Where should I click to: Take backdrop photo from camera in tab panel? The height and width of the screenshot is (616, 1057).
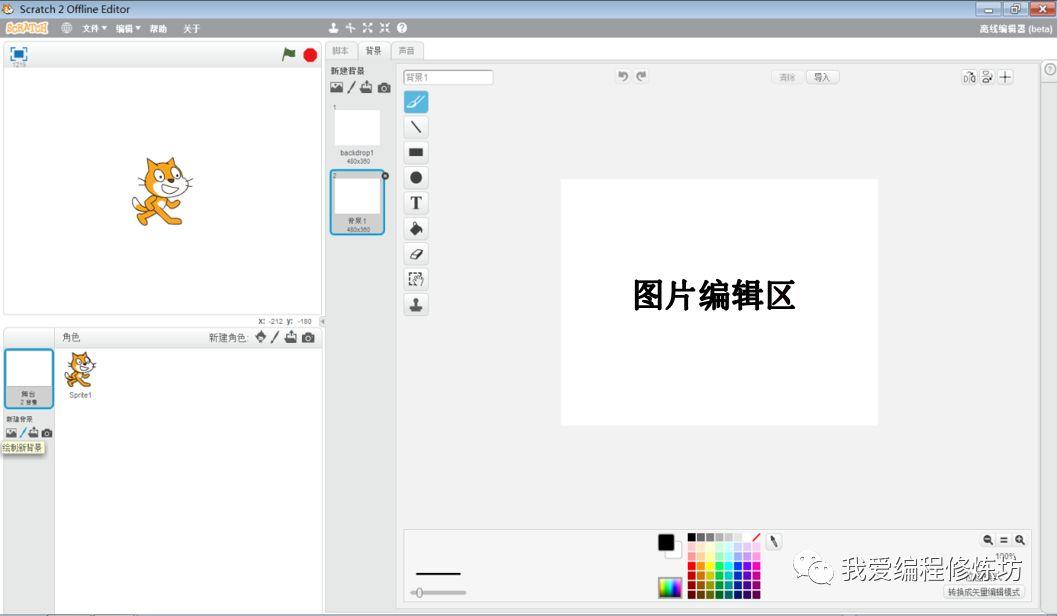(384, 88)
